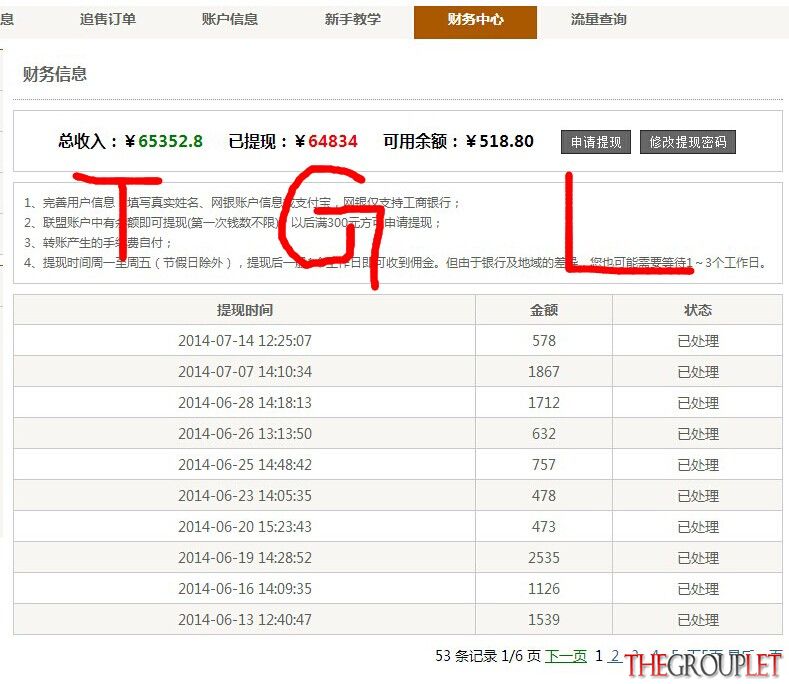The height and width of the screenshot is (684, 789).
Task: Click the row dated 2014-06-28 14:18:13
Action: pos(398,403)
